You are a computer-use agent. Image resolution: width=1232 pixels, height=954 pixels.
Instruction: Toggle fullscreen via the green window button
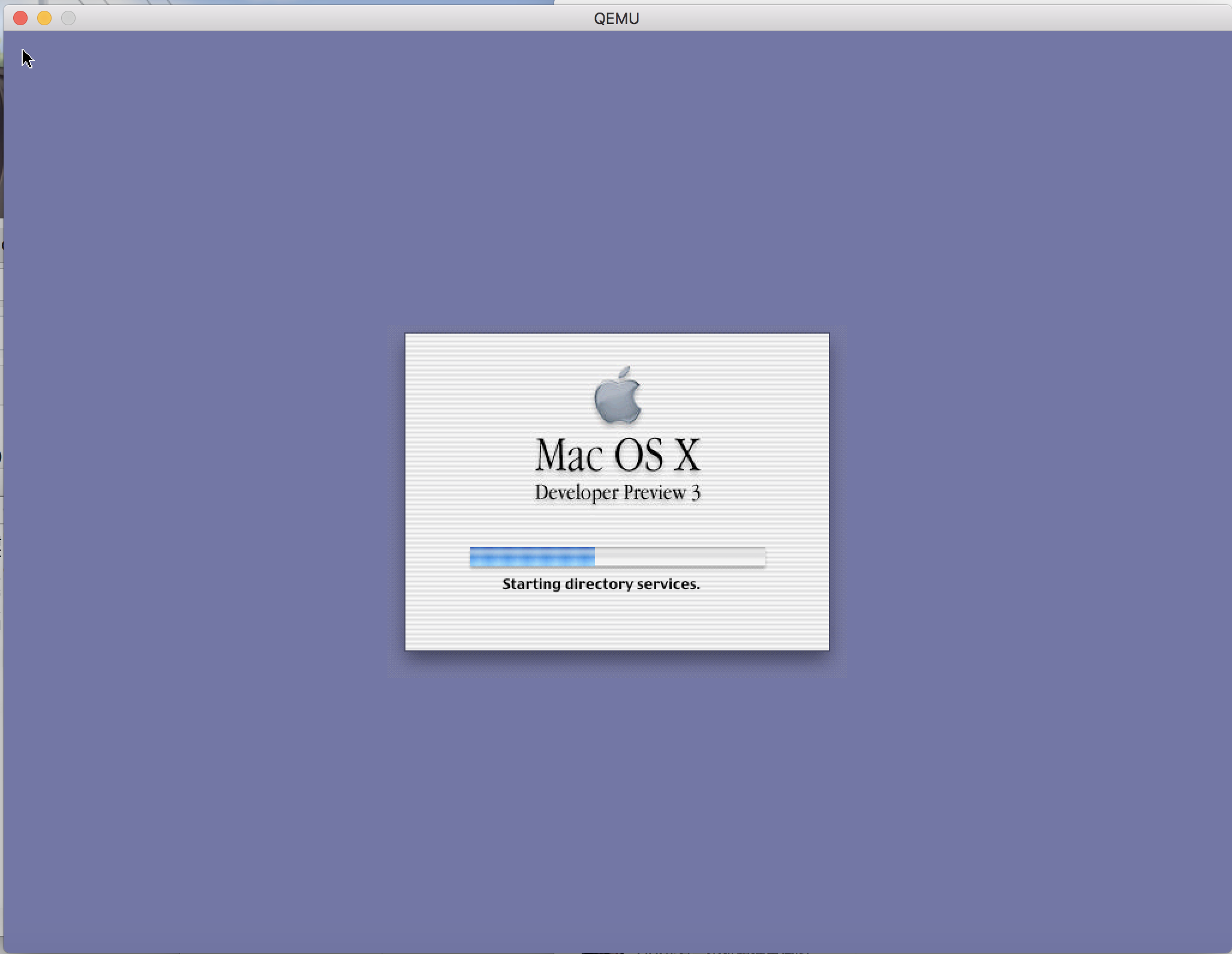[x=69, y=18]
